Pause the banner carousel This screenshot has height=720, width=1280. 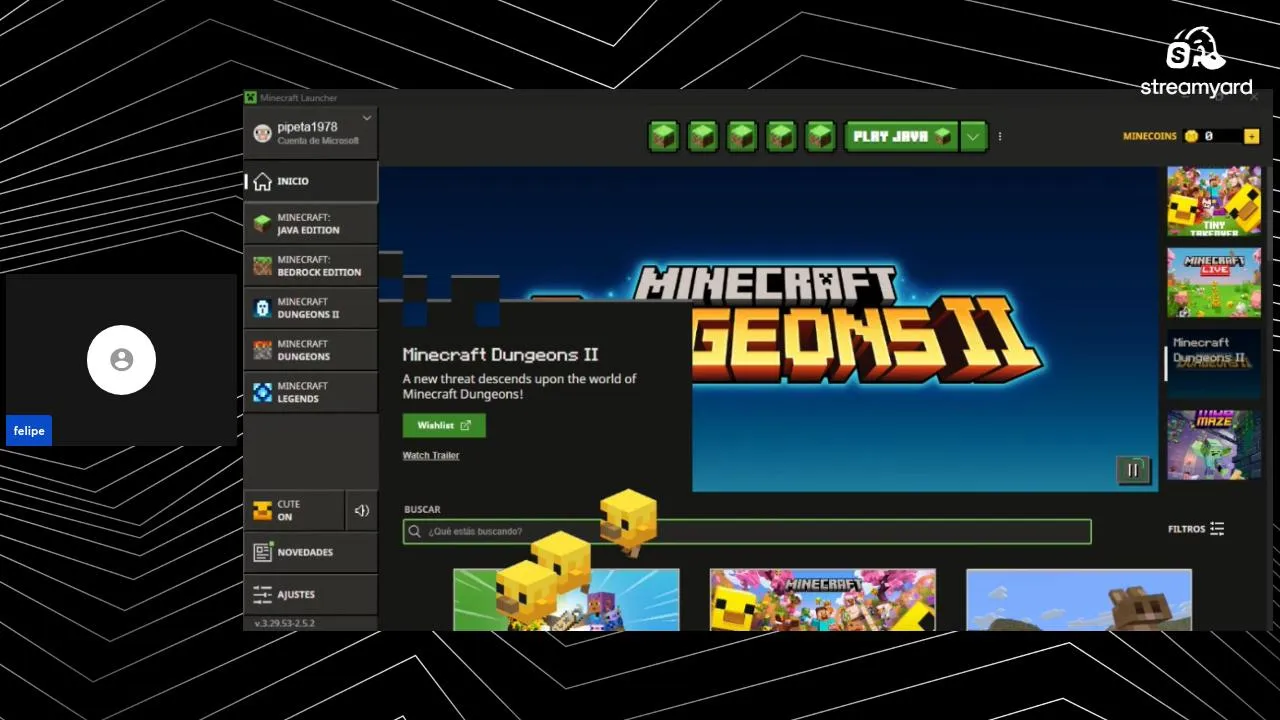[x=1133, y=470]
